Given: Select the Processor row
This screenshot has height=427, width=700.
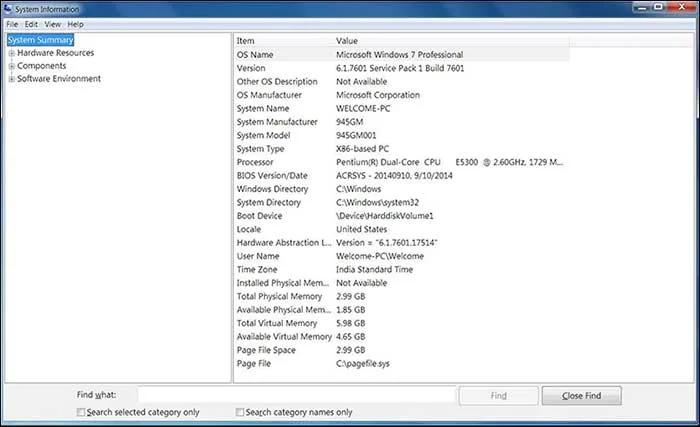Looking at the screenshot, I should [x=402, y=162].
